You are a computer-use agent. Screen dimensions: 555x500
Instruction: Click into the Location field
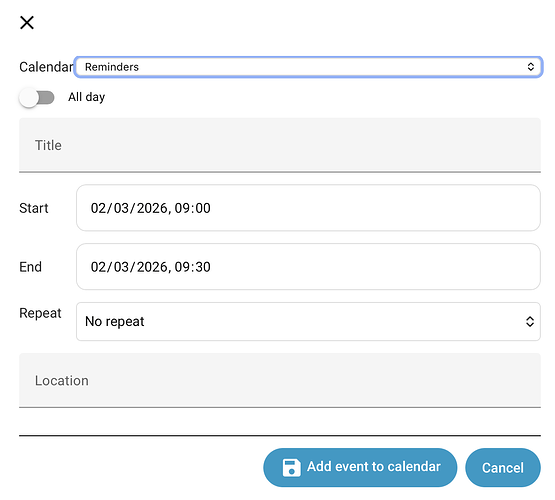[x=280, y=380]
